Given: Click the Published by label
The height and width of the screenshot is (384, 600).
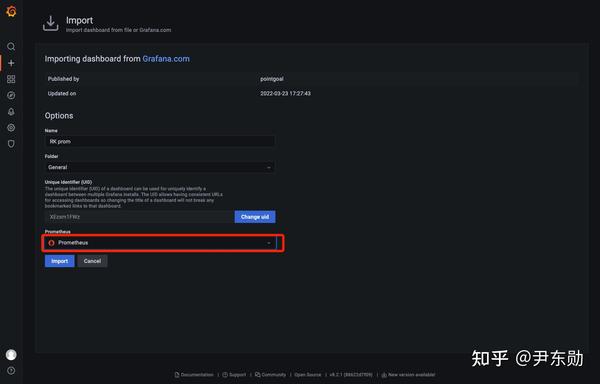Looking at the screenshot, I should 64,79.
